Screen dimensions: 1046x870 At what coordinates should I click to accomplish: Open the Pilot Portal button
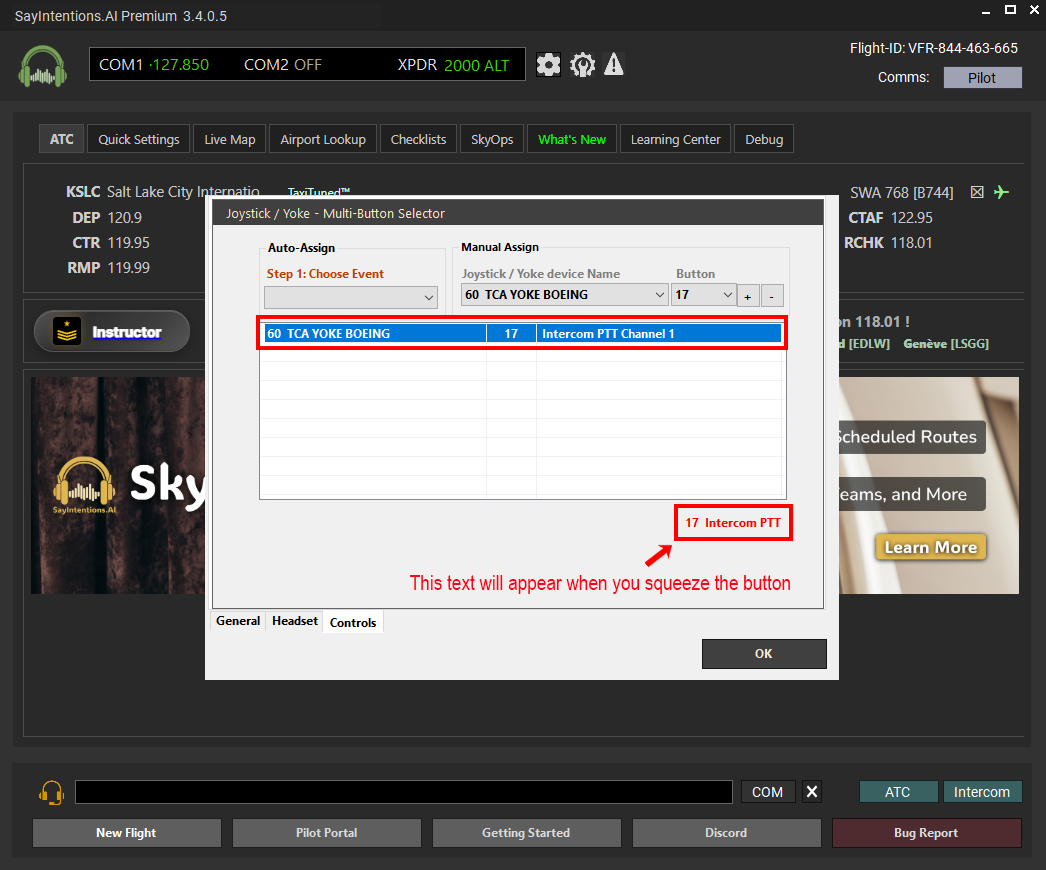(x=327, y=833)
